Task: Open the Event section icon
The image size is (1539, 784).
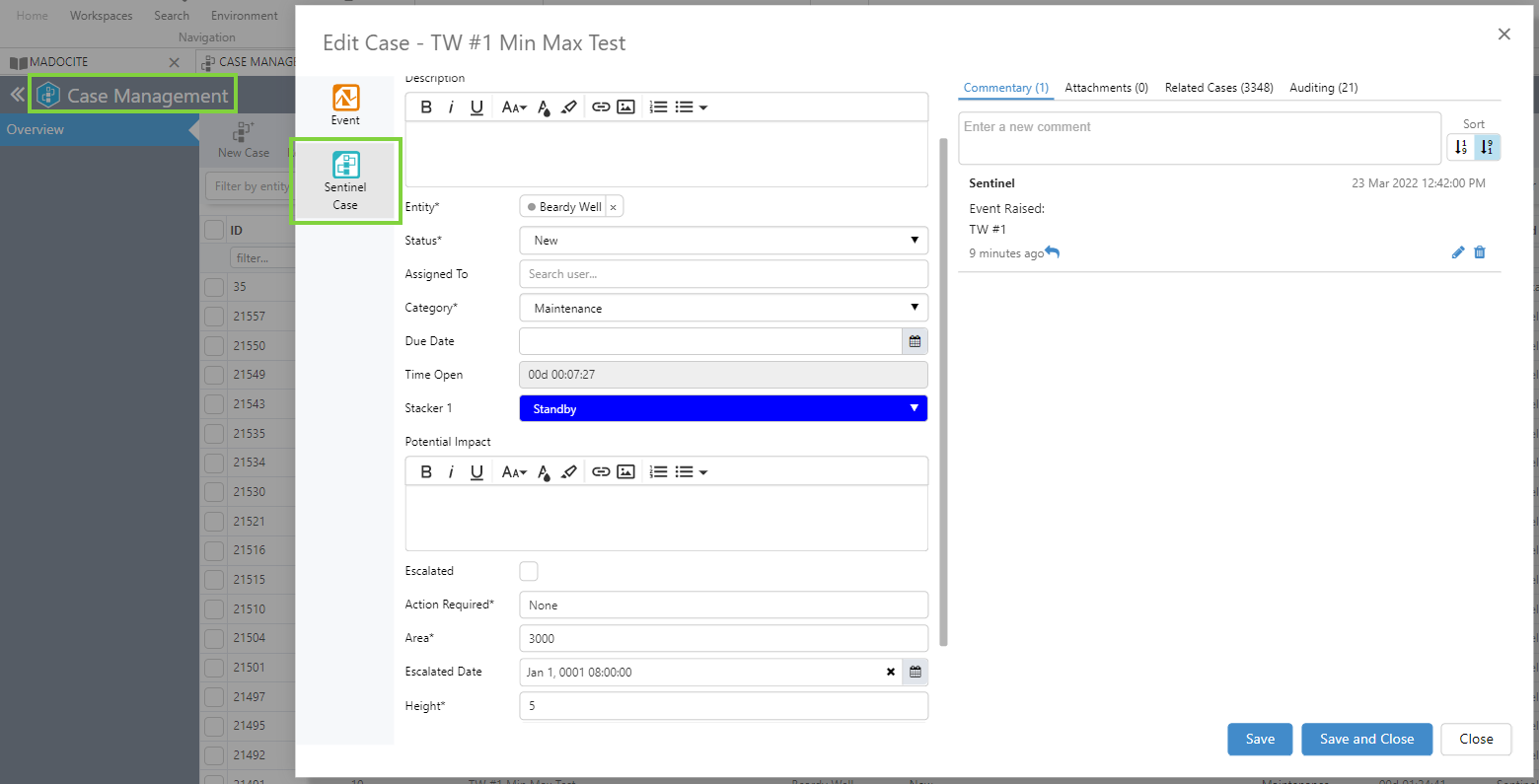Action: (x=345, y=105)
